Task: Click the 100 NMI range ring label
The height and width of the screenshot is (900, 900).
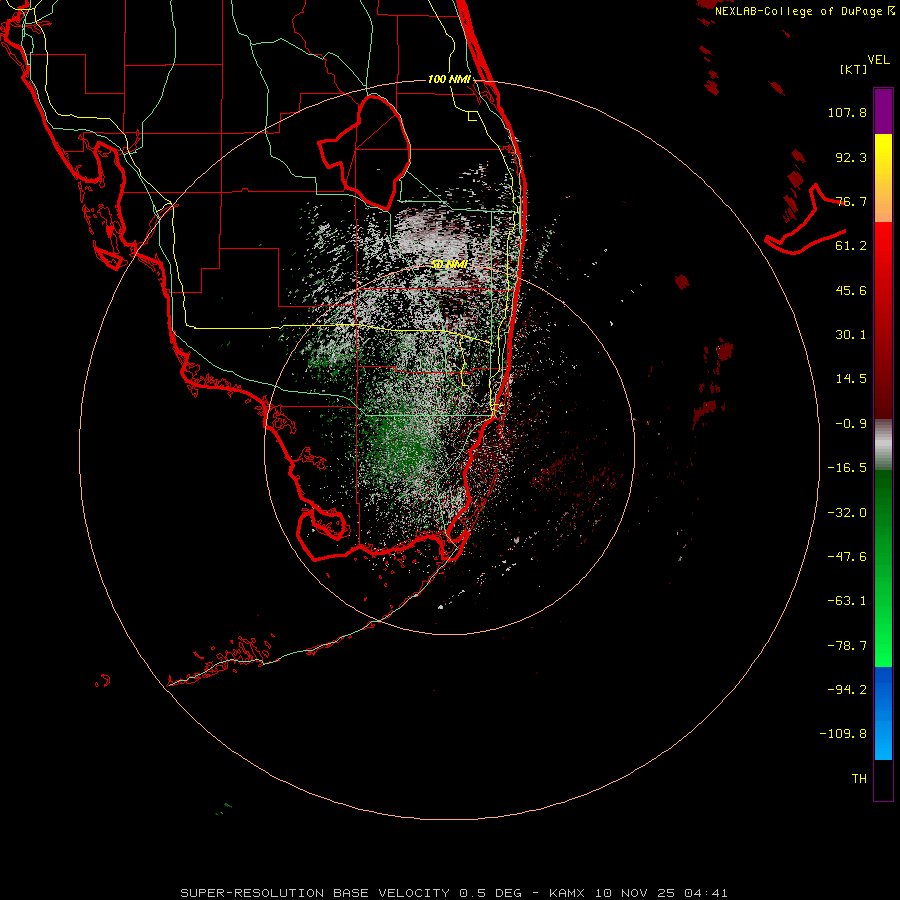Action: tap(449, 79)
